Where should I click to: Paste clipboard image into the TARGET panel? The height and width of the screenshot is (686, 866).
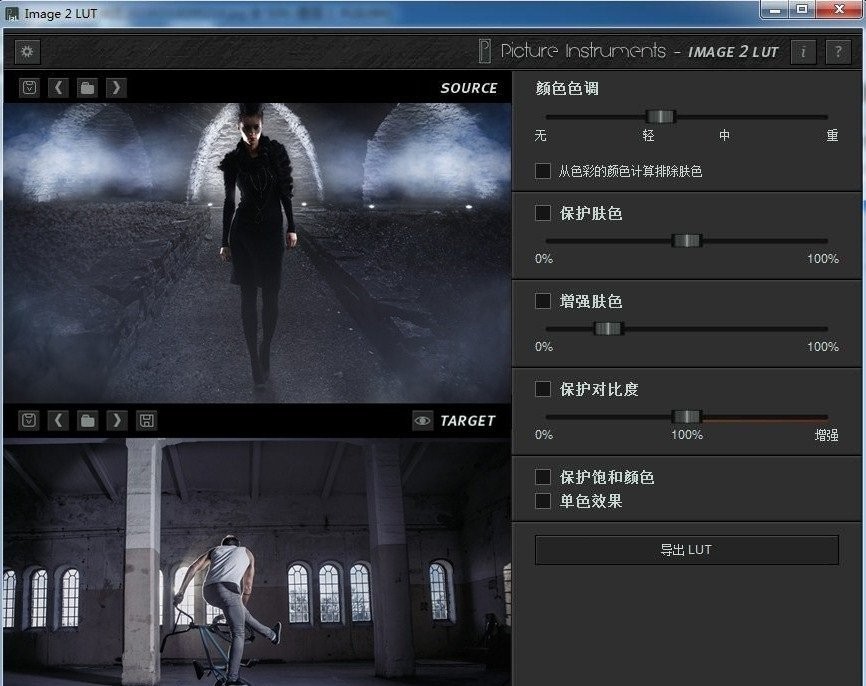(x=28, y=420)
